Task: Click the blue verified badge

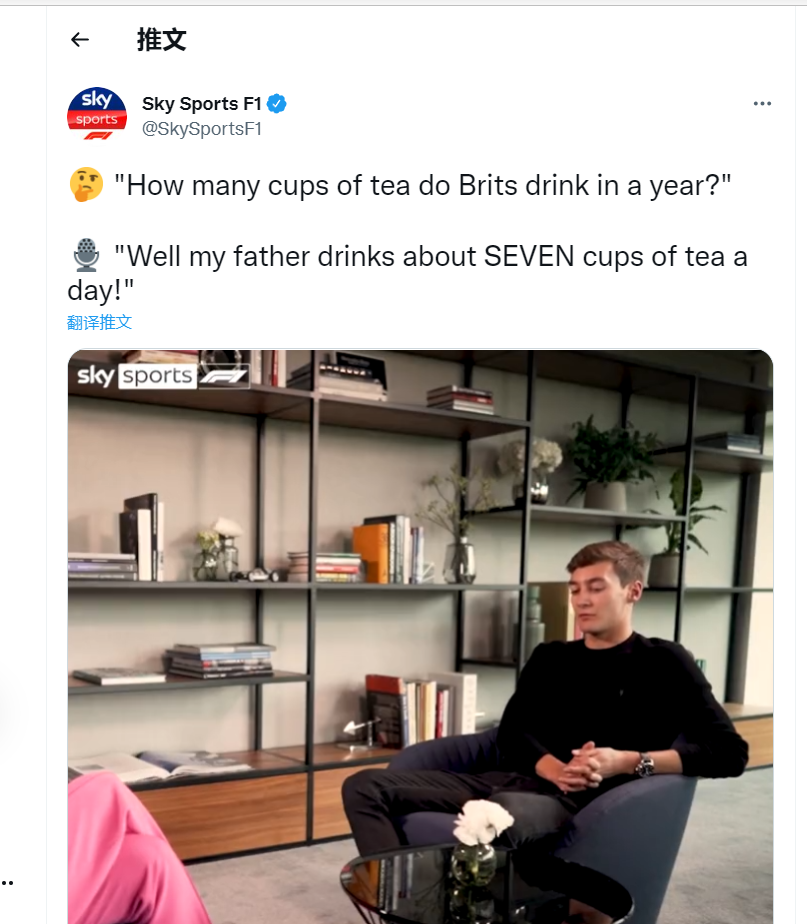Action: pos(277,103)
